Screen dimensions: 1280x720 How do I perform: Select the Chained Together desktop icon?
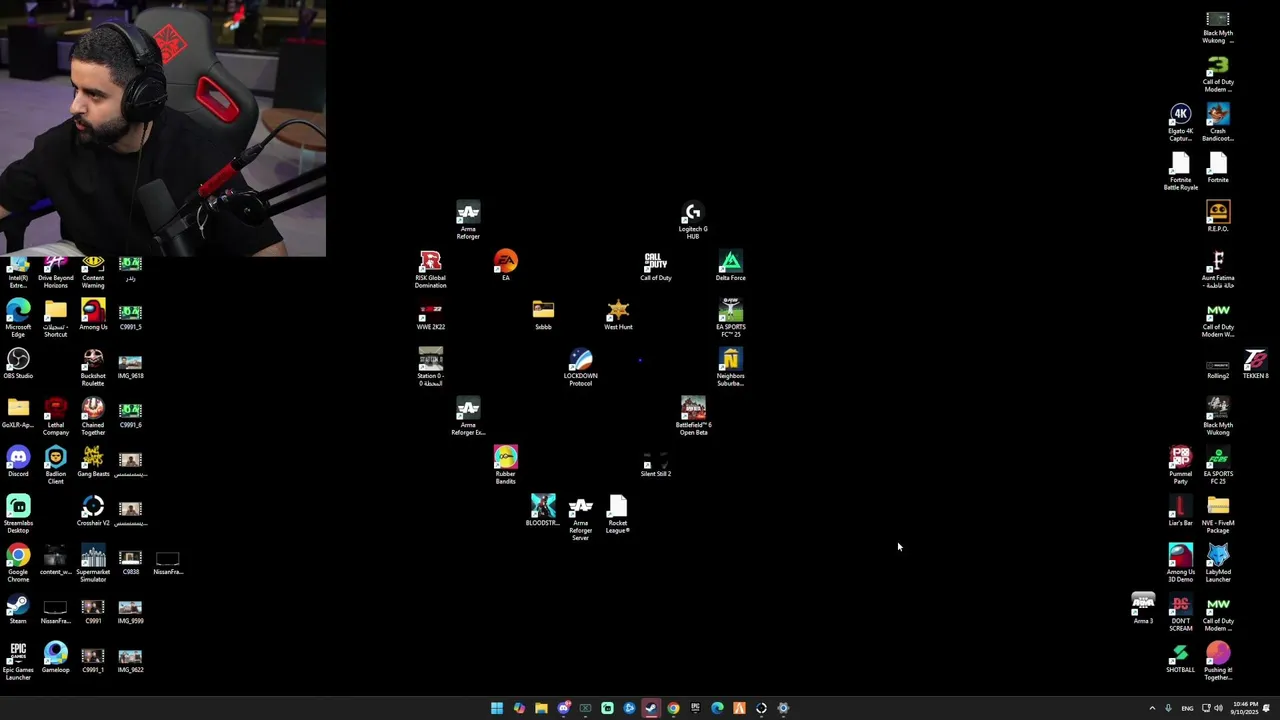click(93, 416)
